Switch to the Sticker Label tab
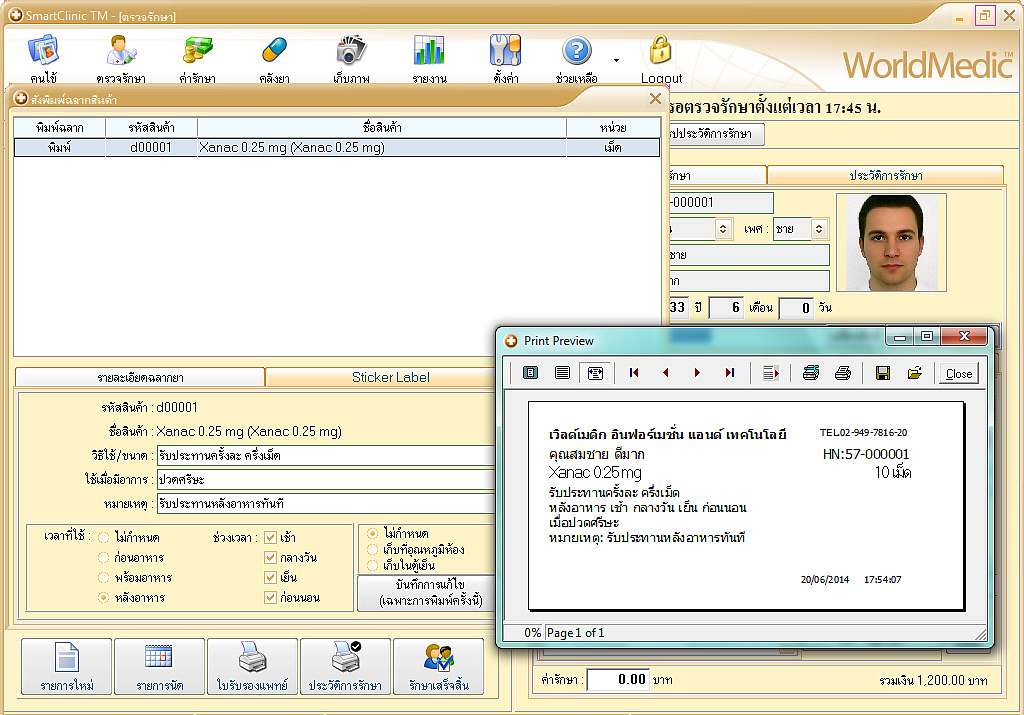 [x=391, y=377]
